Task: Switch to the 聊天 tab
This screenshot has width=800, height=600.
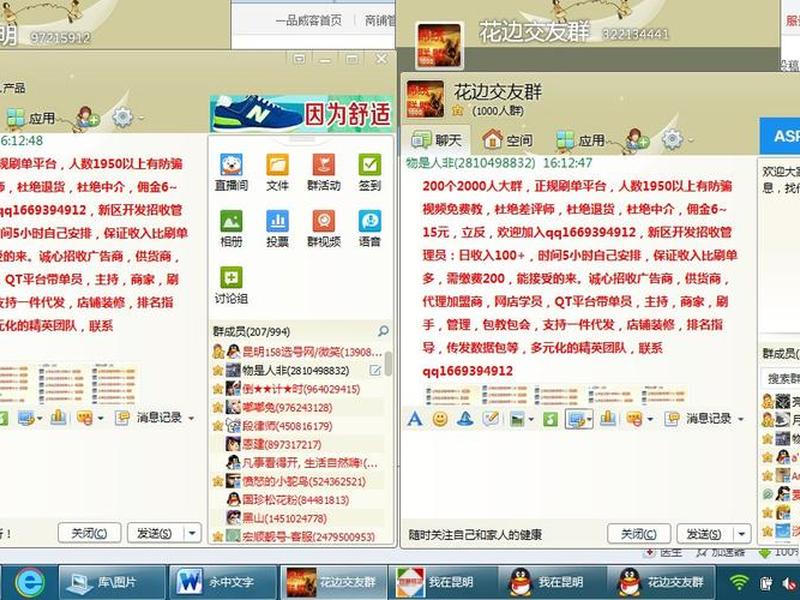Action: 436,140
